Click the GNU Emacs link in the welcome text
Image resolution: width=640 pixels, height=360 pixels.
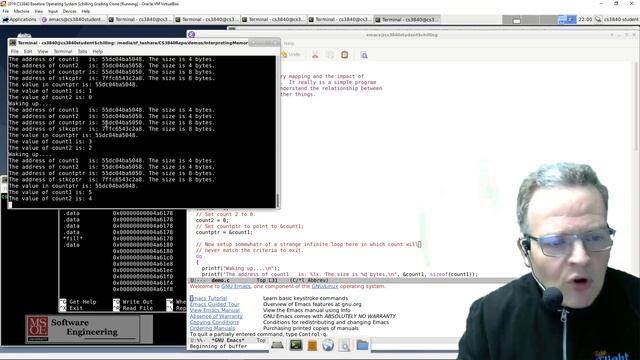(236, 286)
